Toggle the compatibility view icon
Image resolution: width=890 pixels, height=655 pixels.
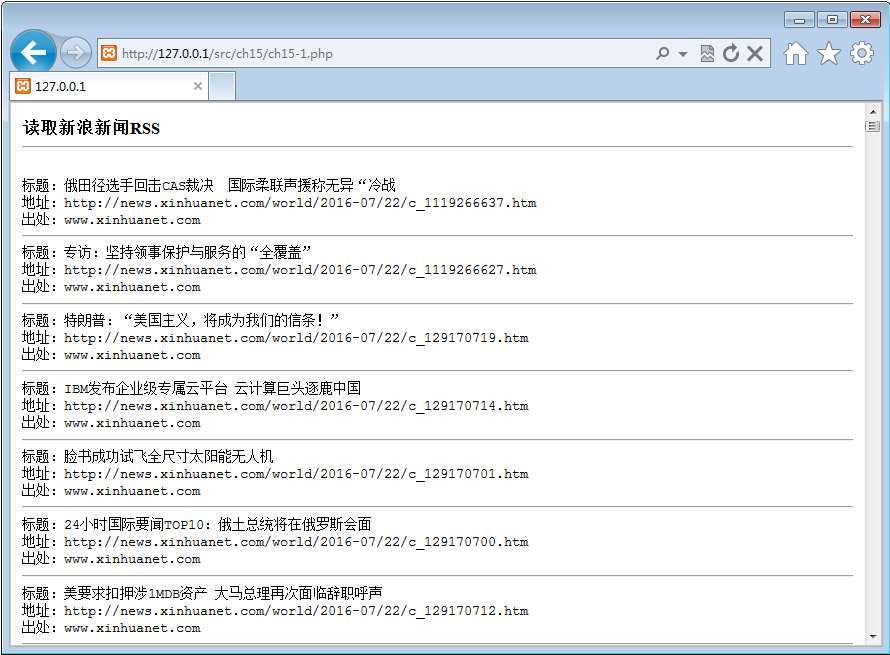tap(707, 53)
